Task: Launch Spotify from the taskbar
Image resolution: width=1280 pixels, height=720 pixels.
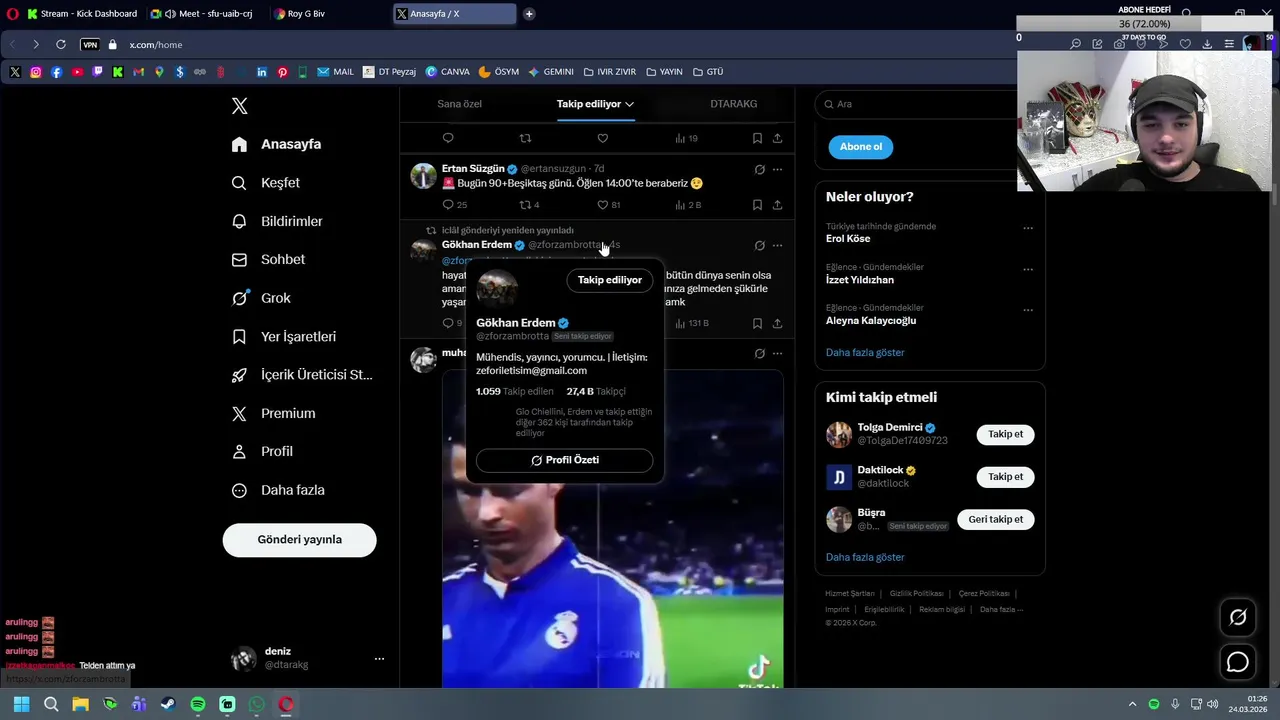Action: click(x=198, y=704)
